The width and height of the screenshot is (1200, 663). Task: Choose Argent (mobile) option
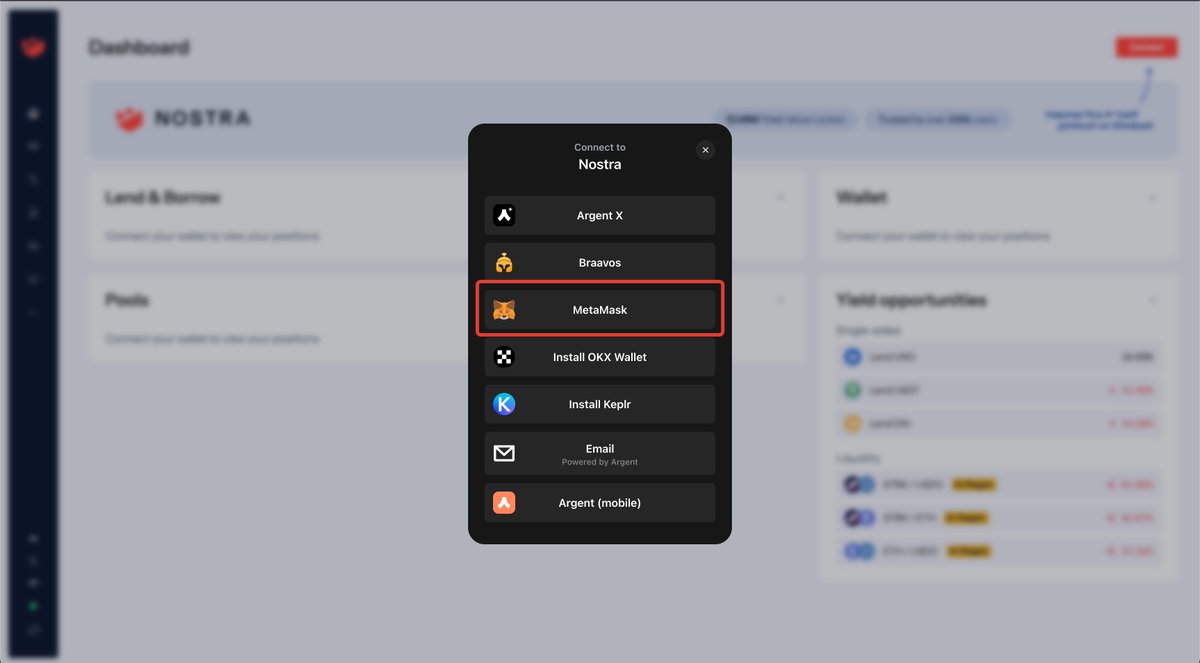tap(600, 503)
